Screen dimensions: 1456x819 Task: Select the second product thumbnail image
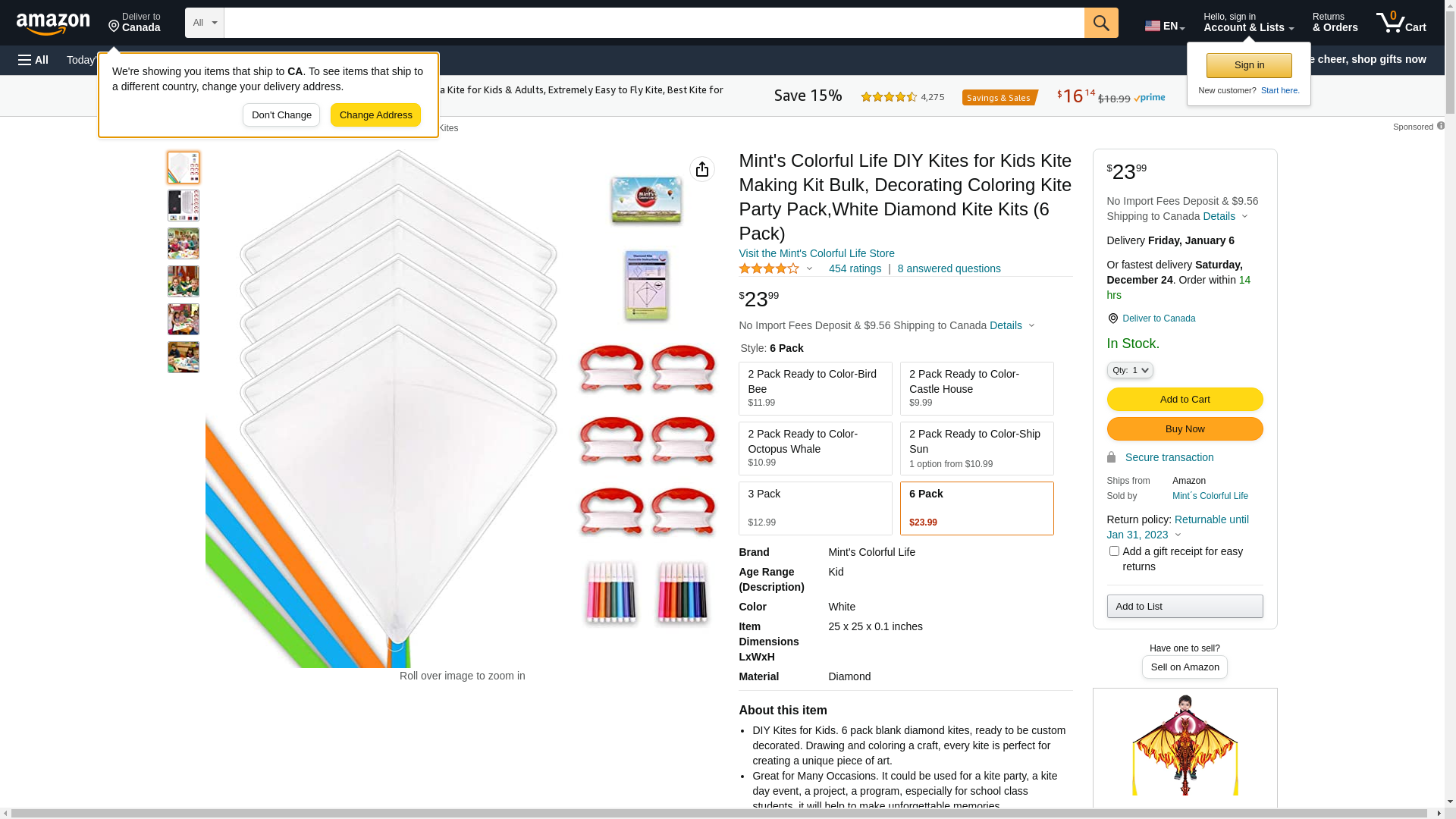pyautogui.click(x=183, y=206)
